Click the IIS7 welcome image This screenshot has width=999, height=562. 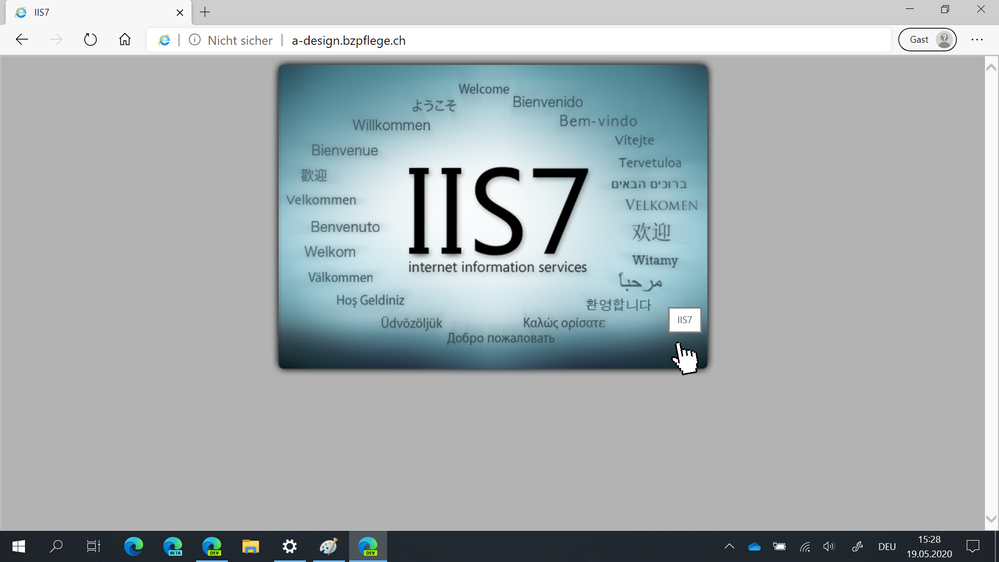coord(492,216)
